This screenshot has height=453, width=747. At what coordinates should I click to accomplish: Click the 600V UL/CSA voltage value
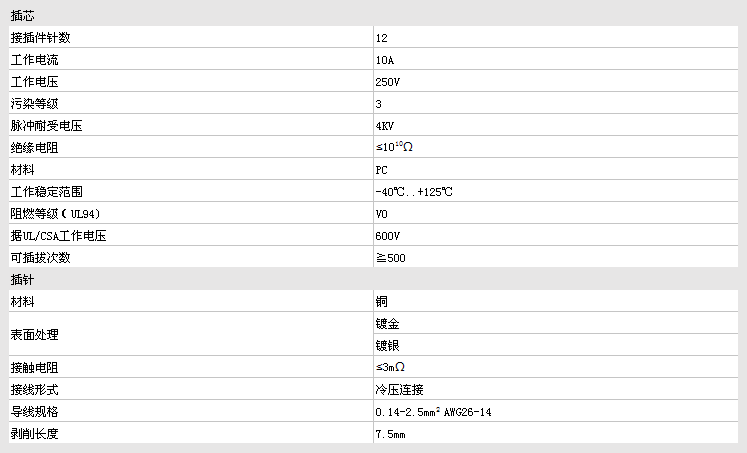[x=387, y=236]
